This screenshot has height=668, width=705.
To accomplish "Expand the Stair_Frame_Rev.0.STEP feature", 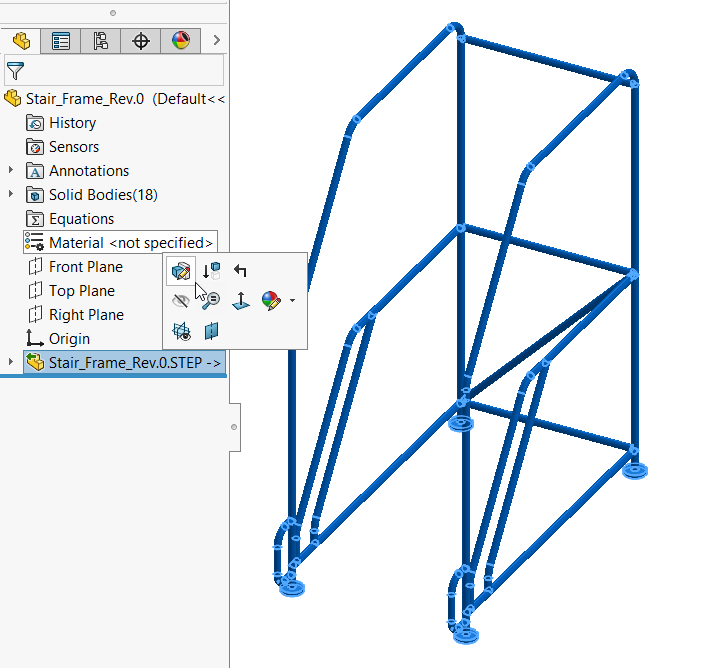I will 11,361.
